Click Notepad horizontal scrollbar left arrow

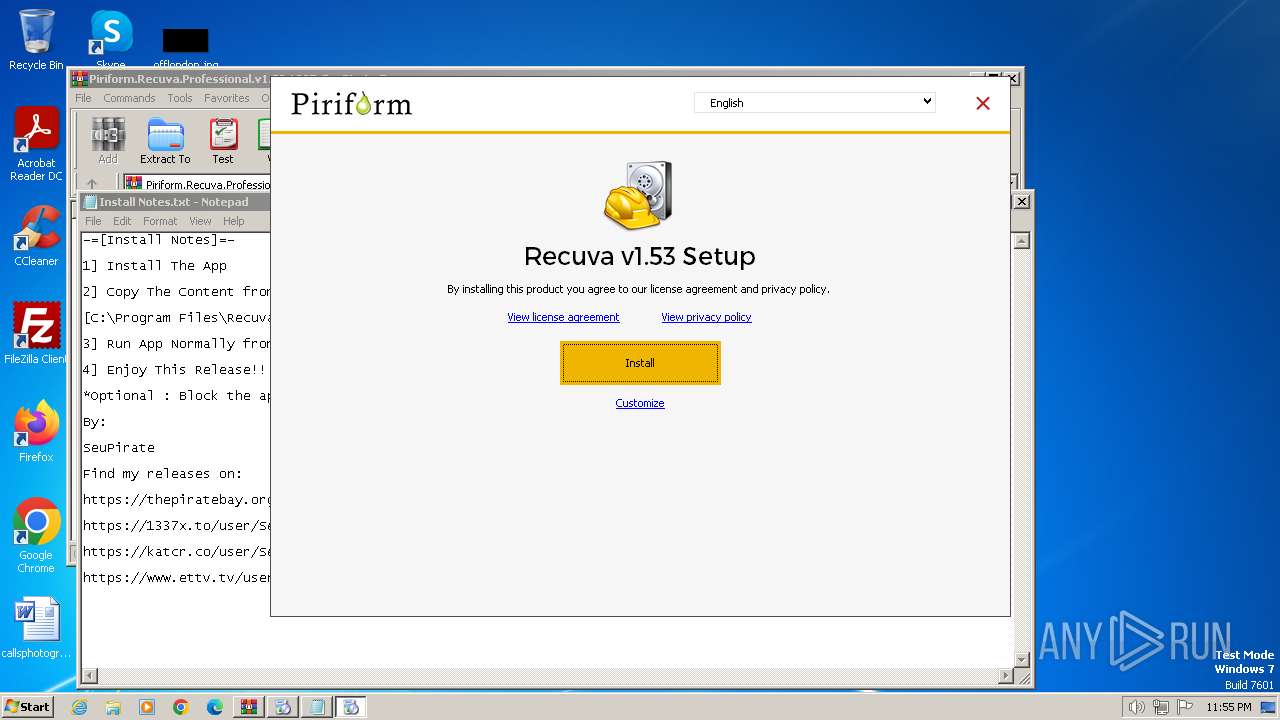[x=90, y=677]
